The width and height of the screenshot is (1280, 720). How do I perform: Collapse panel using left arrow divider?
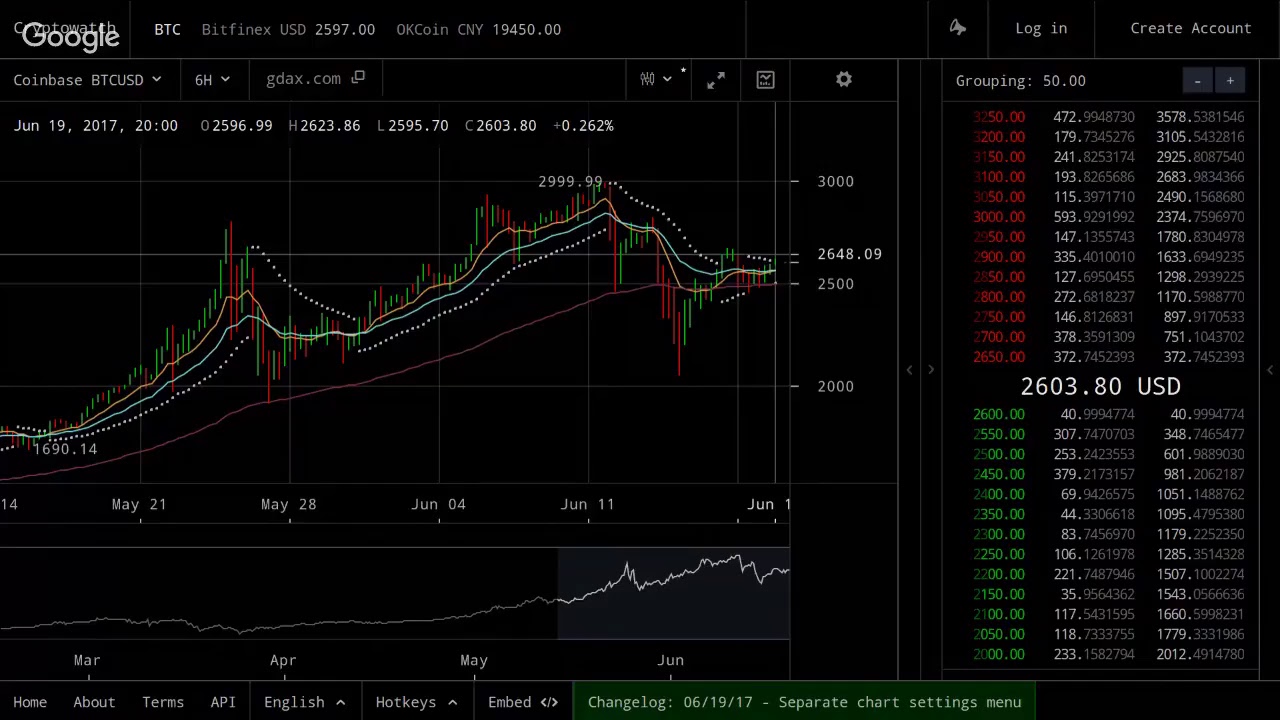pos(909,370)
